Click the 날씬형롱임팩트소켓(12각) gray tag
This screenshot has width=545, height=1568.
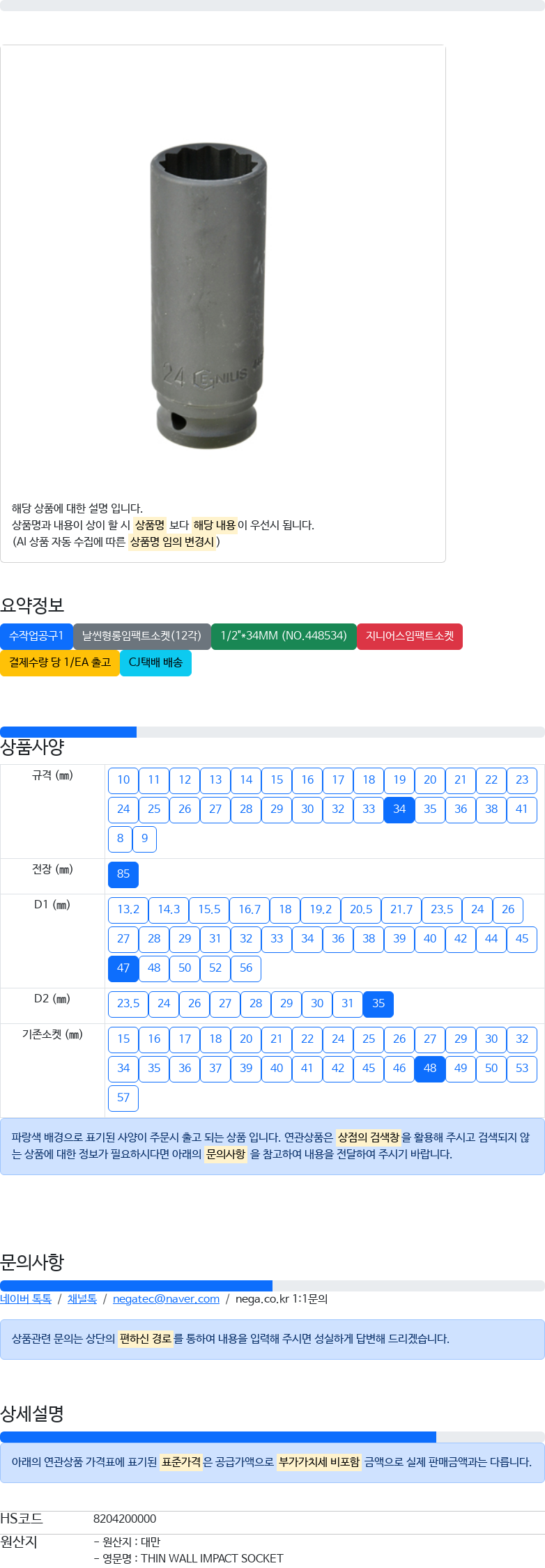pyautogui.click(x=141, y=636)
